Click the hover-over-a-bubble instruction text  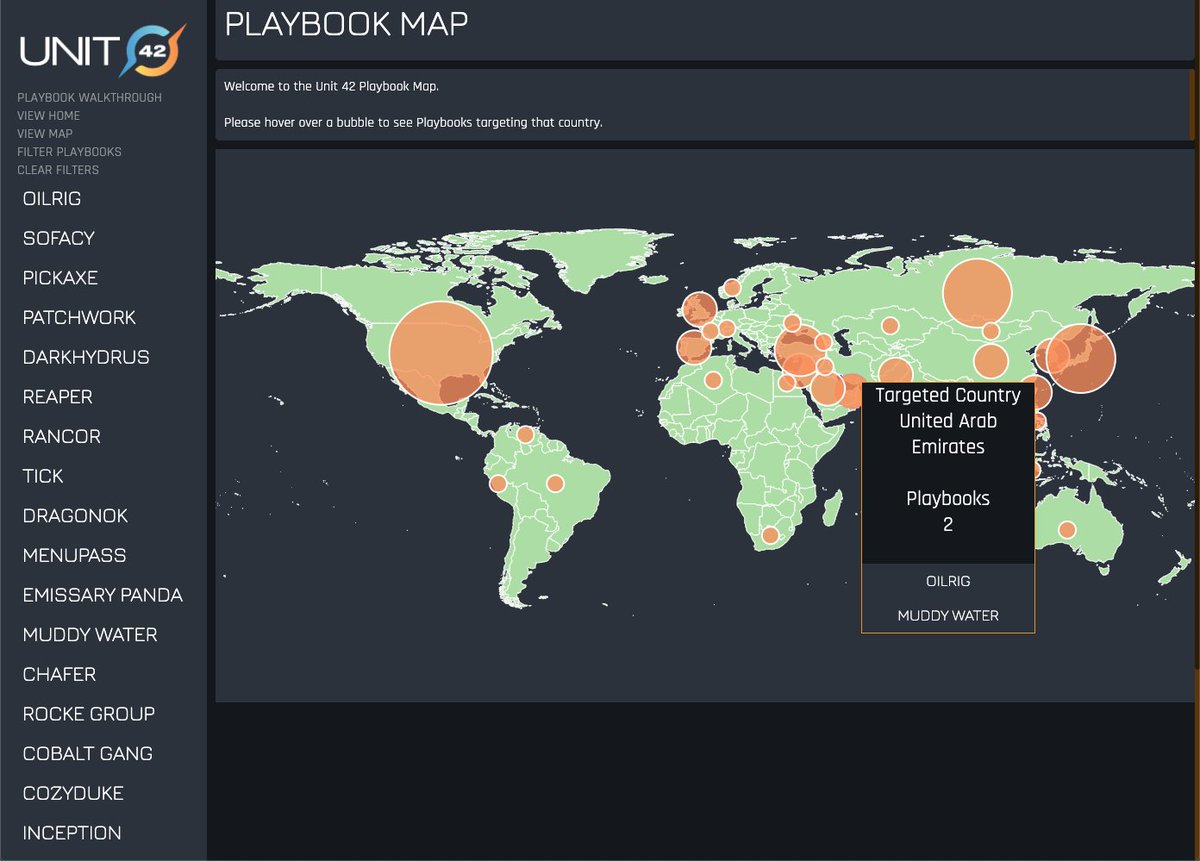413,123
